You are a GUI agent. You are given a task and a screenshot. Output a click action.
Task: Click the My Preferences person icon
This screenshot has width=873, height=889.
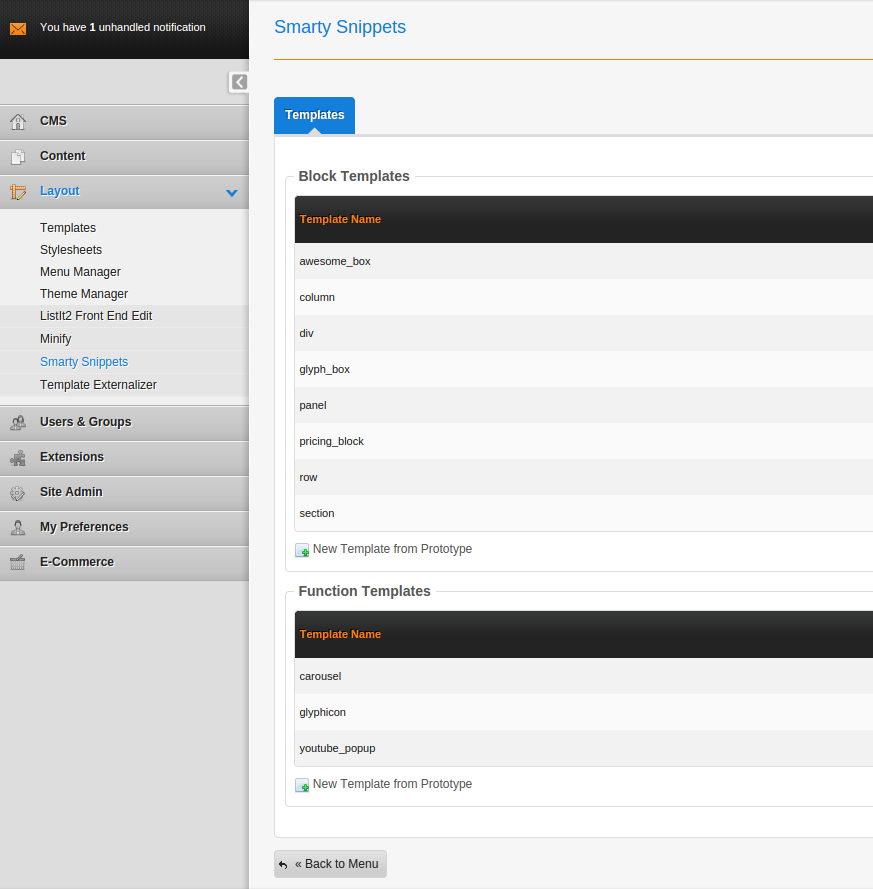click(18, 528)
